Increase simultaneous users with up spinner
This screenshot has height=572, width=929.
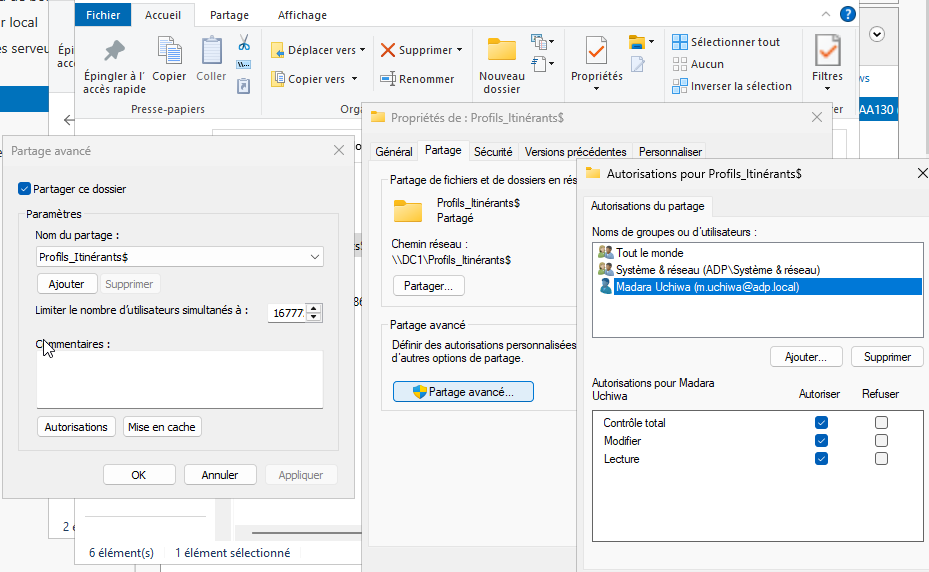[314, 308]
